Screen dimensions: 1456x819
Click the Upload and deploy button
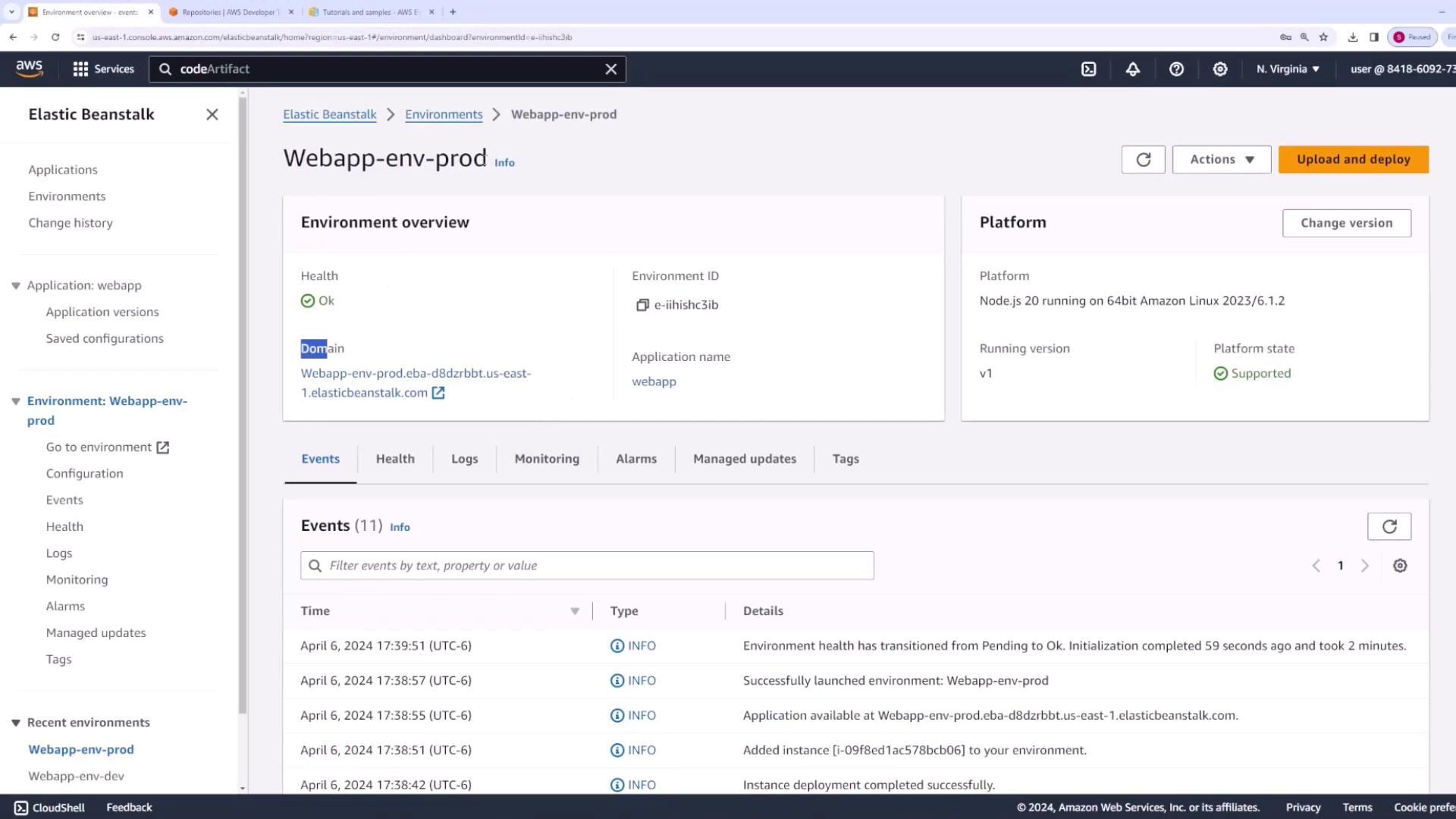tap(1353, 159)
